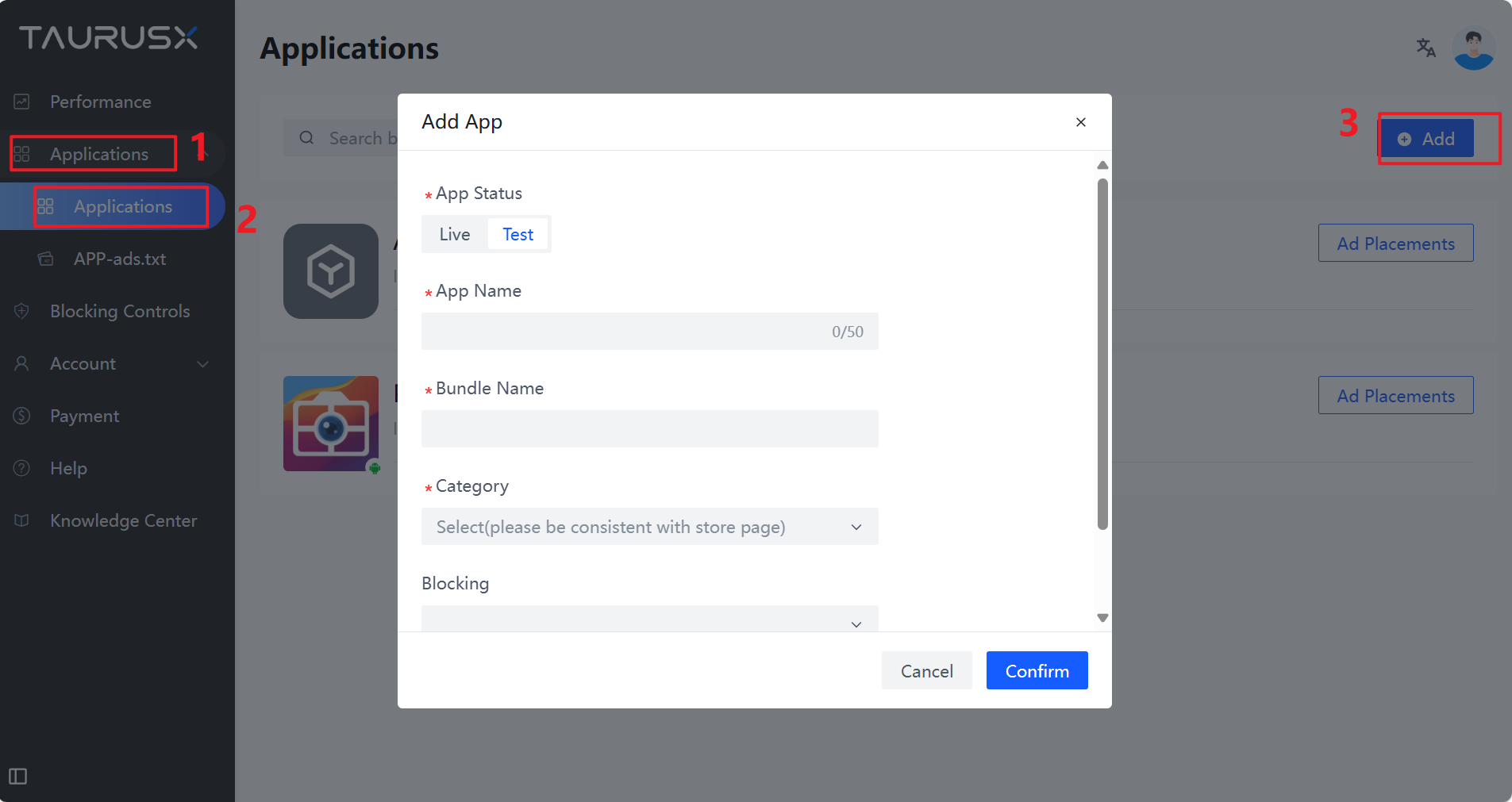Click the App Name input field
Screen dimensions: 1512x802
tap(627, 332)
